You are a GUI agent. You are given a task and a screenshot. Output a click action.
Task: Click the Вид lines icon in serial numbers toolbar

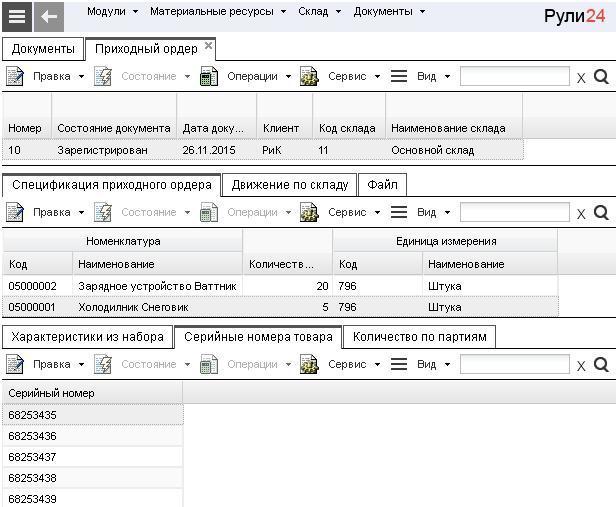click(399, 364)
